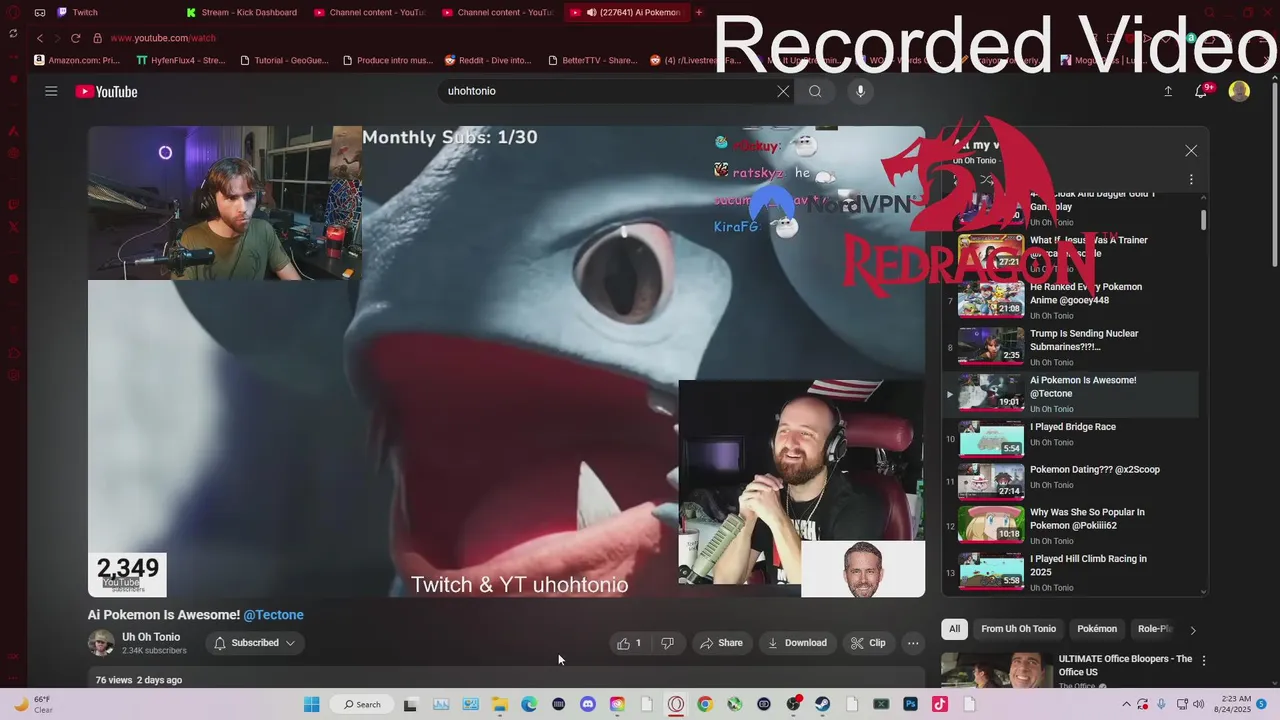Open the @Tectone mention link

tap(273, 615)
